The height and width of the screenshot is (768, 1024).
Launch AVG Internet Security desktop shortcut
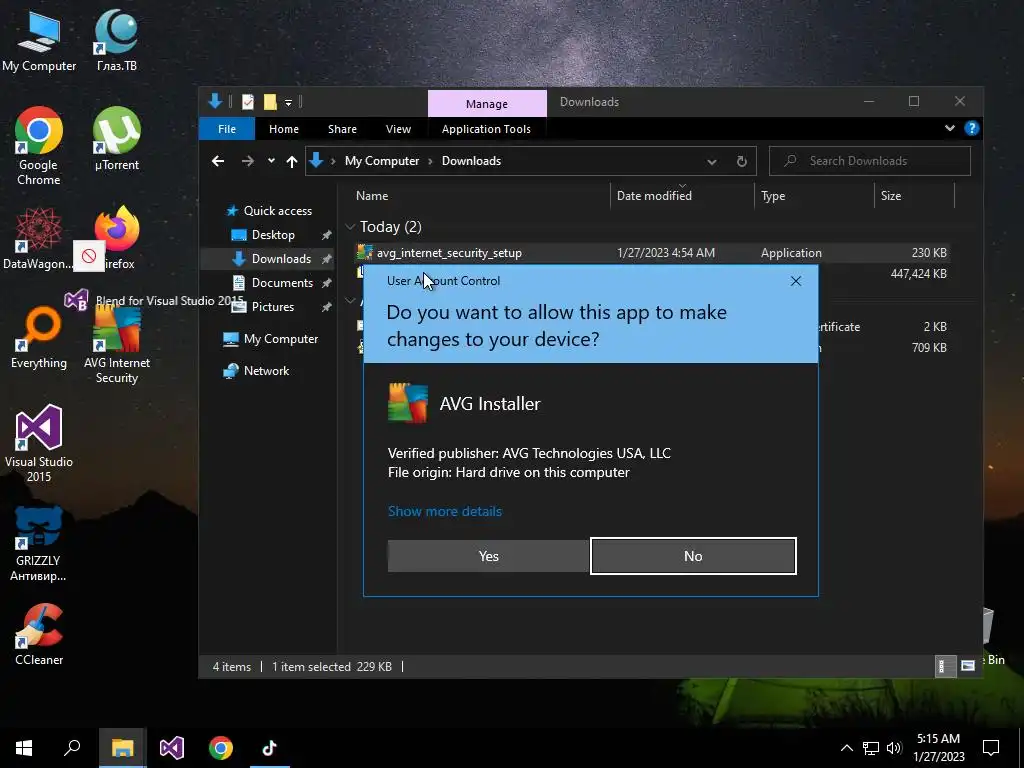point(116,345)
